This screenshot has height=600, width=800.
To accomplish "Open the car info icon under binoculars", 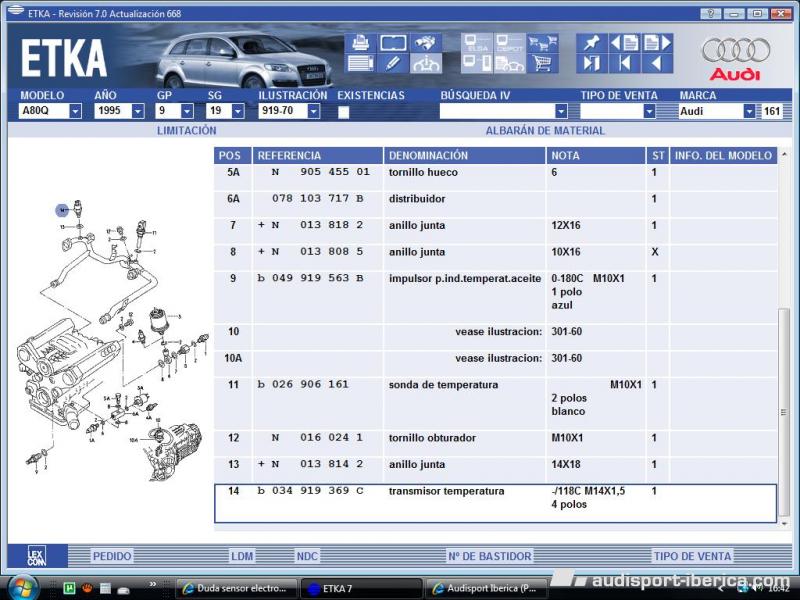I will pos(426,64).
